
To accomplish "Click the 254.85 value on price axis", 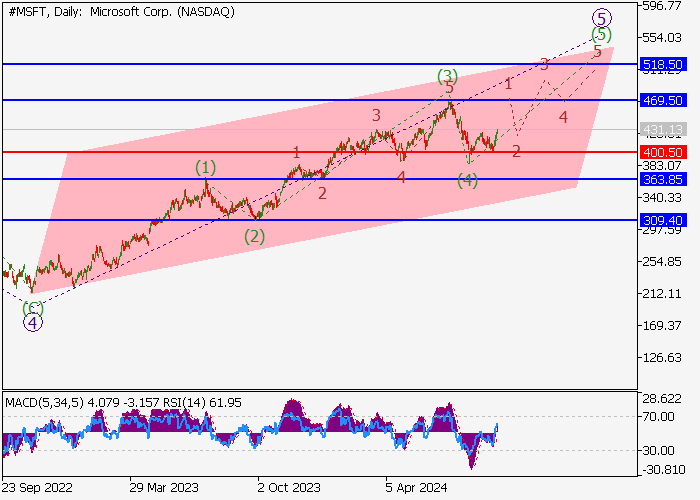I will pos(662,261).
